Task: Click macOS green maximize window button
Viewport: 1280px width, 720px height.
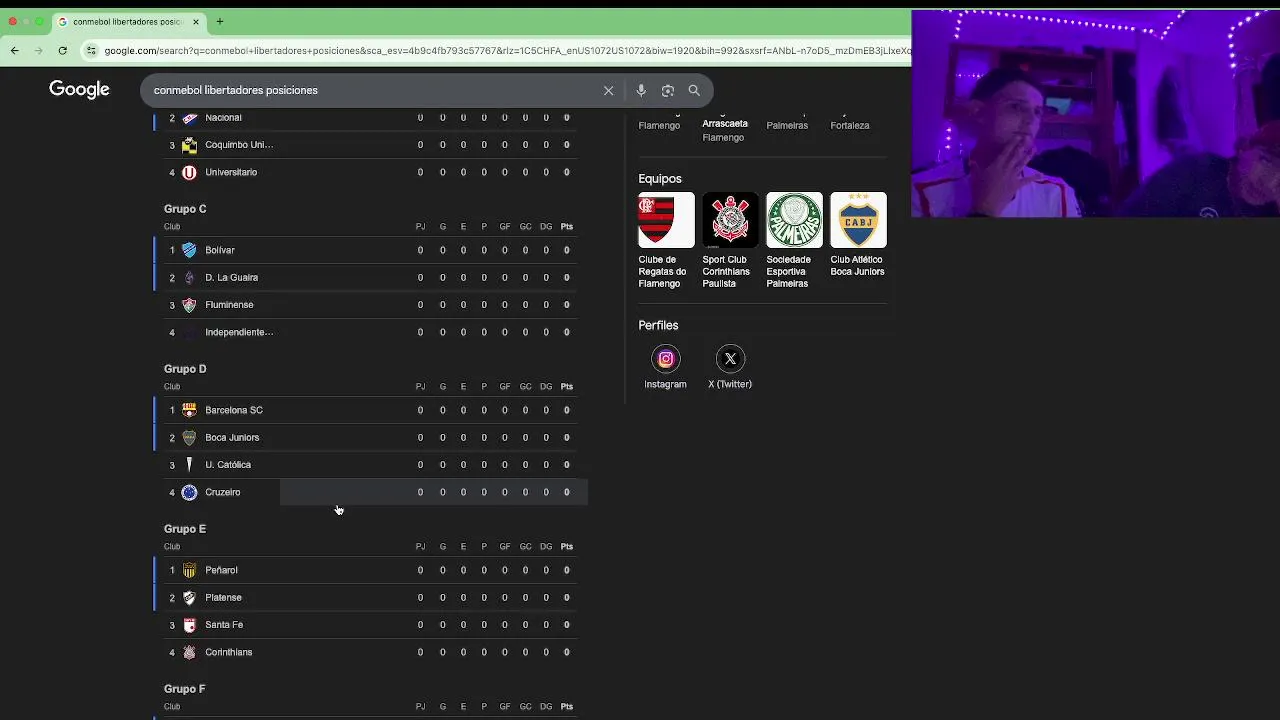Action: 39,21
